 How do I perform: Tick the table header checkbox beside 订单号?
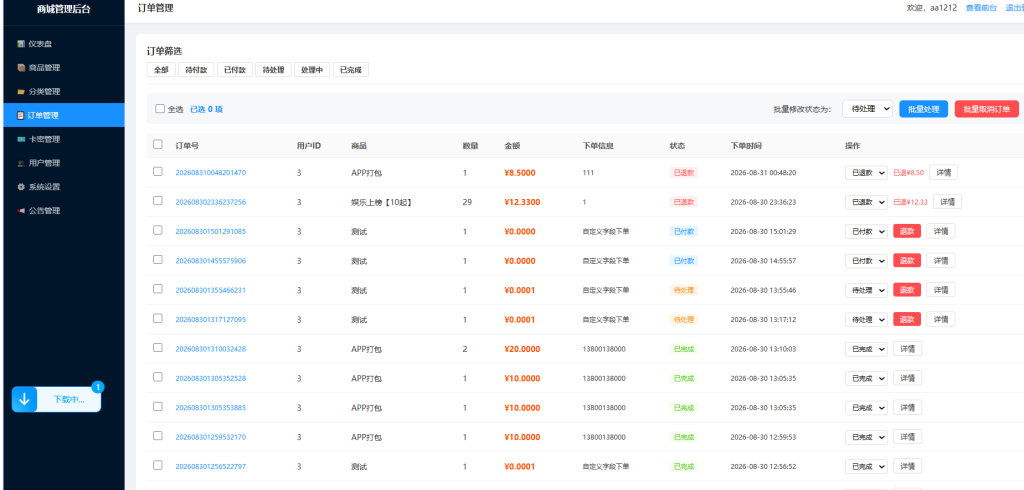(x=157, y=144)
